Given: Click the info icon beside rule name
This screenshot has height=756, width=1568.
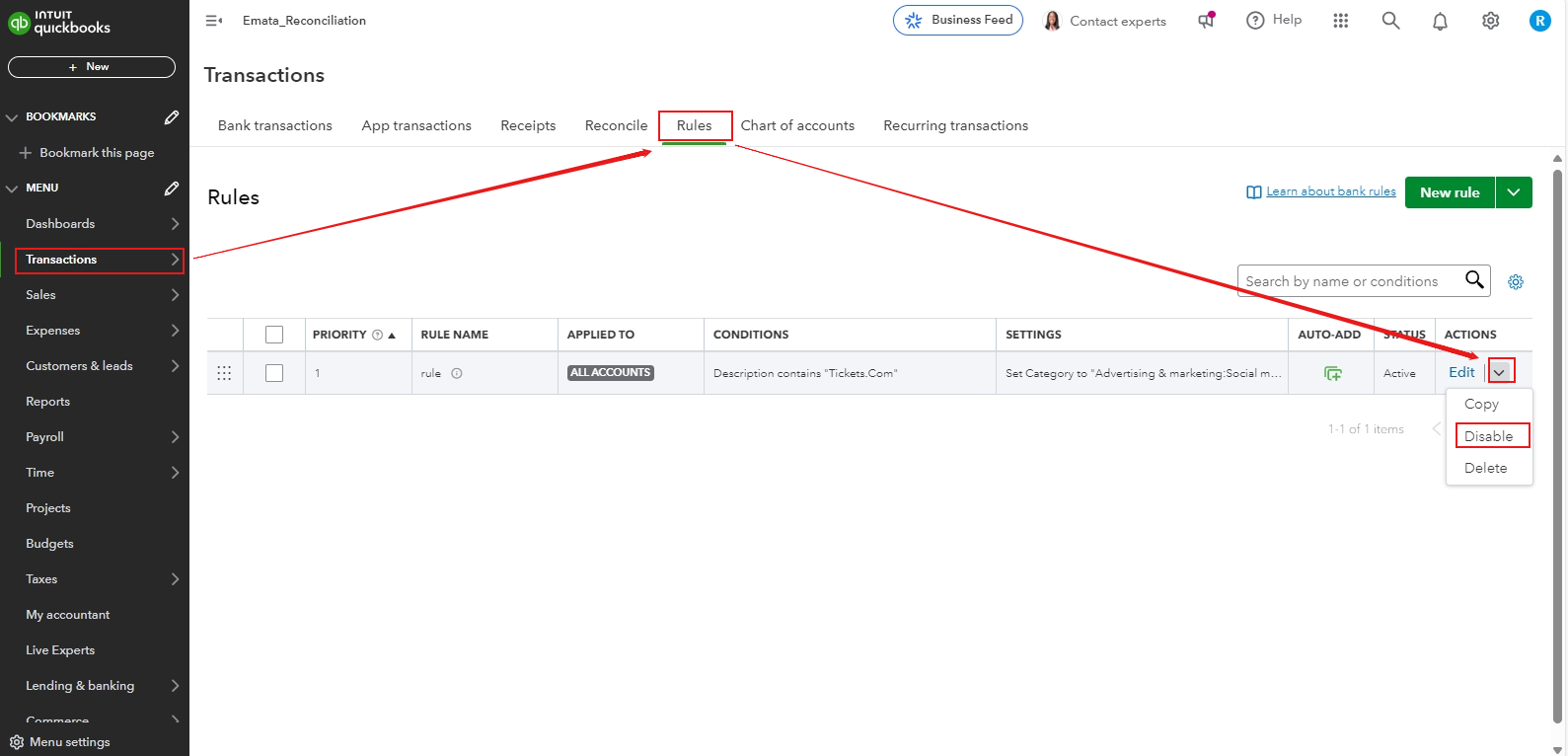Looking at the screenshot, I should click(x=457, y=373).
